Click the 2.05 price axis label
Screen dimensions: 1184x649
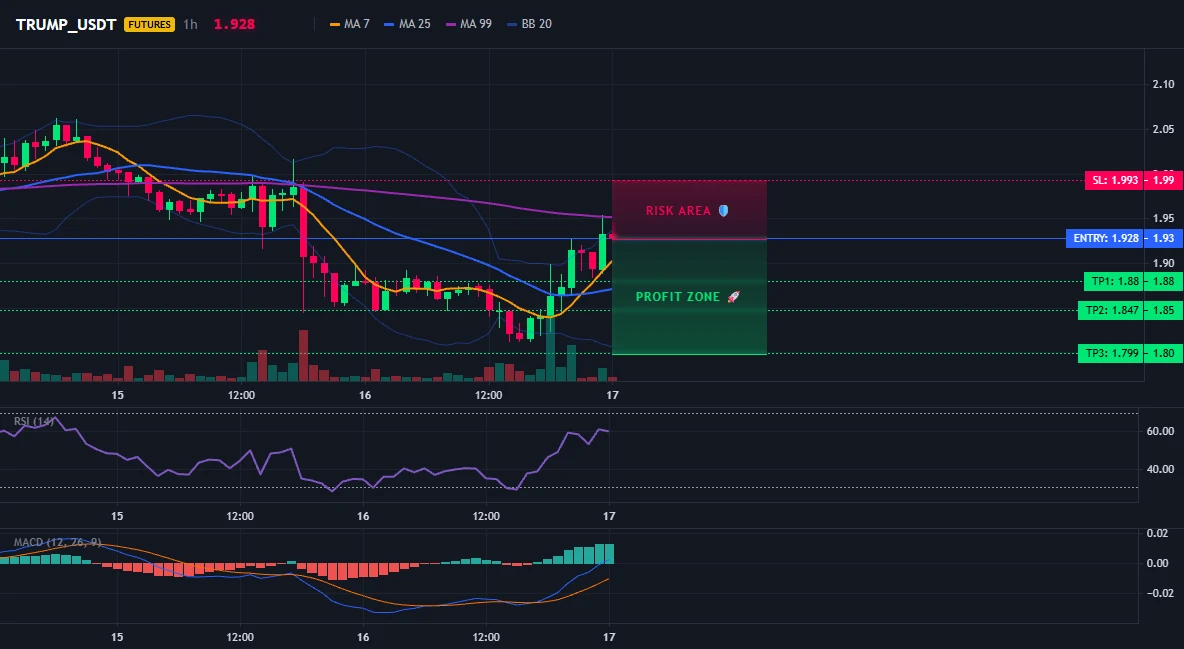[1164, 129]
